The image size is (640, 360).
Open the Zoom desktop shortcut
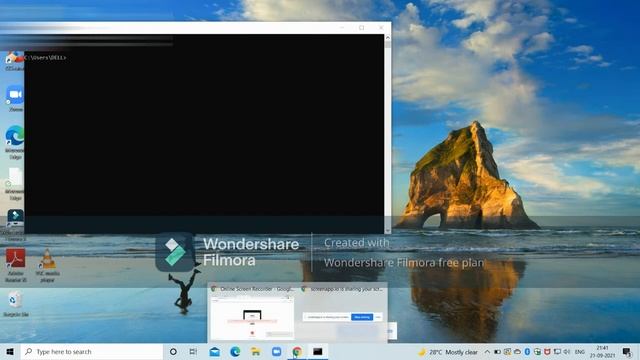click(x=15, y=98)
